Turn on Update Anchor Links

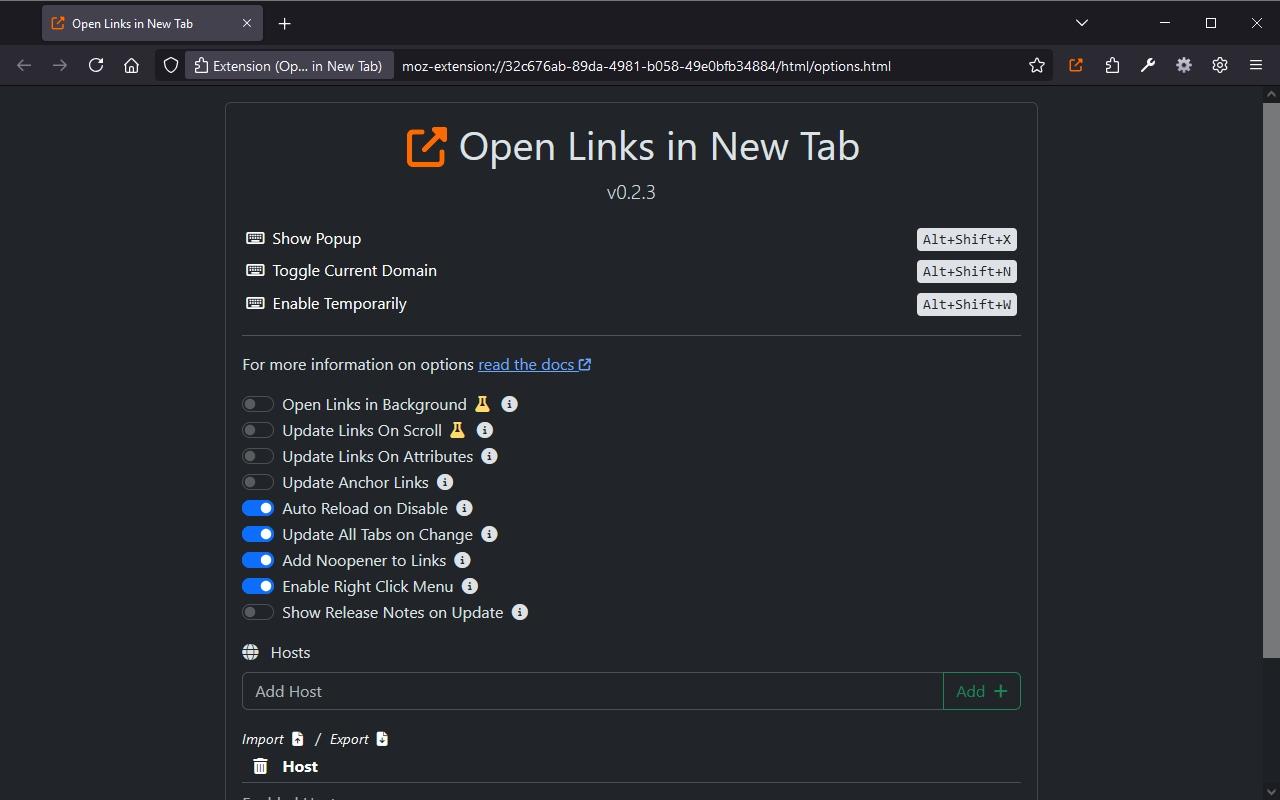coord(258,482)
